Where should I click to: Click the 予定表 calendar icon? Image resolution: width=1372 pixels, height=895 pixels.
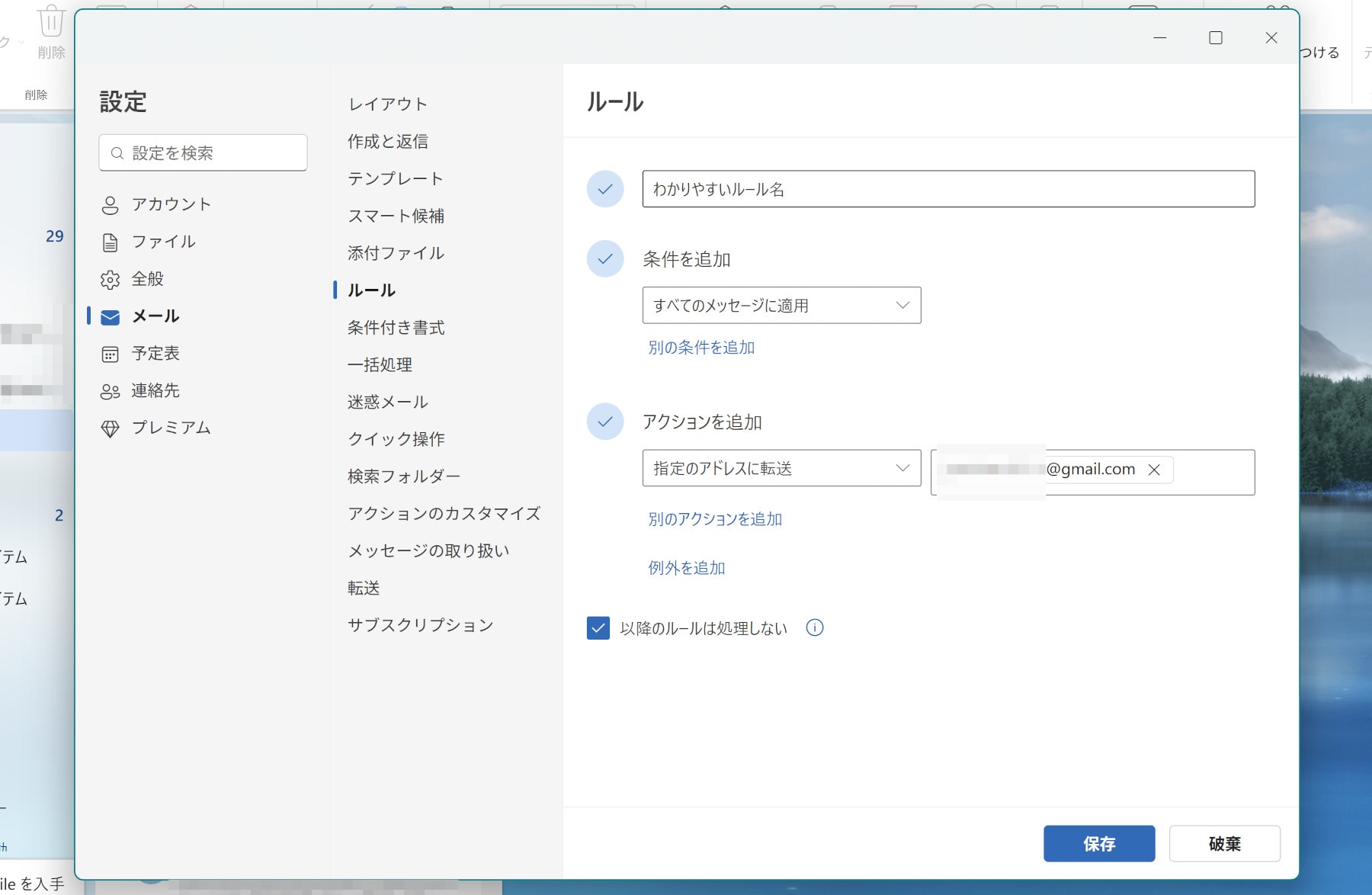pos(111,354)
